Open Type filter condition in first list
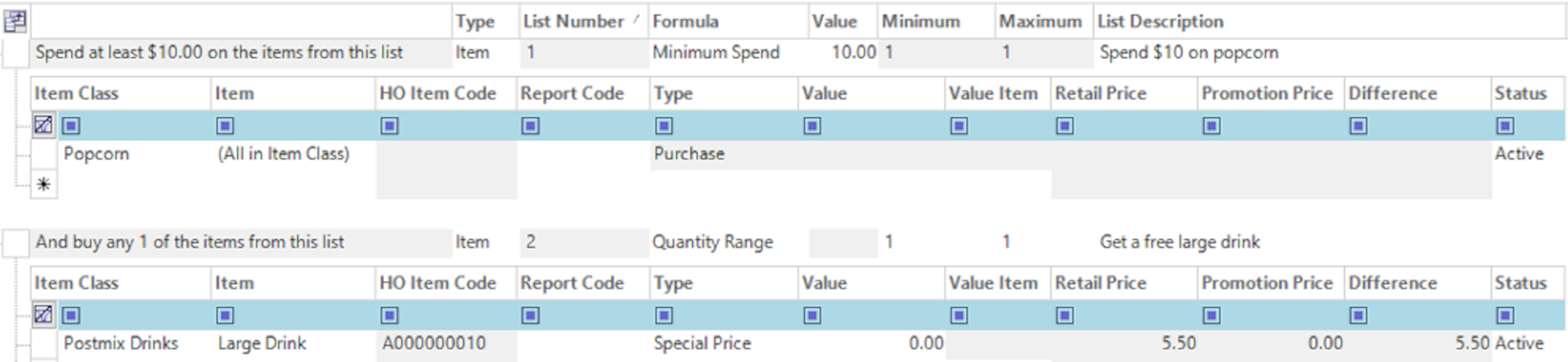This screenshot has height=362, width=1568. point(664,125)
